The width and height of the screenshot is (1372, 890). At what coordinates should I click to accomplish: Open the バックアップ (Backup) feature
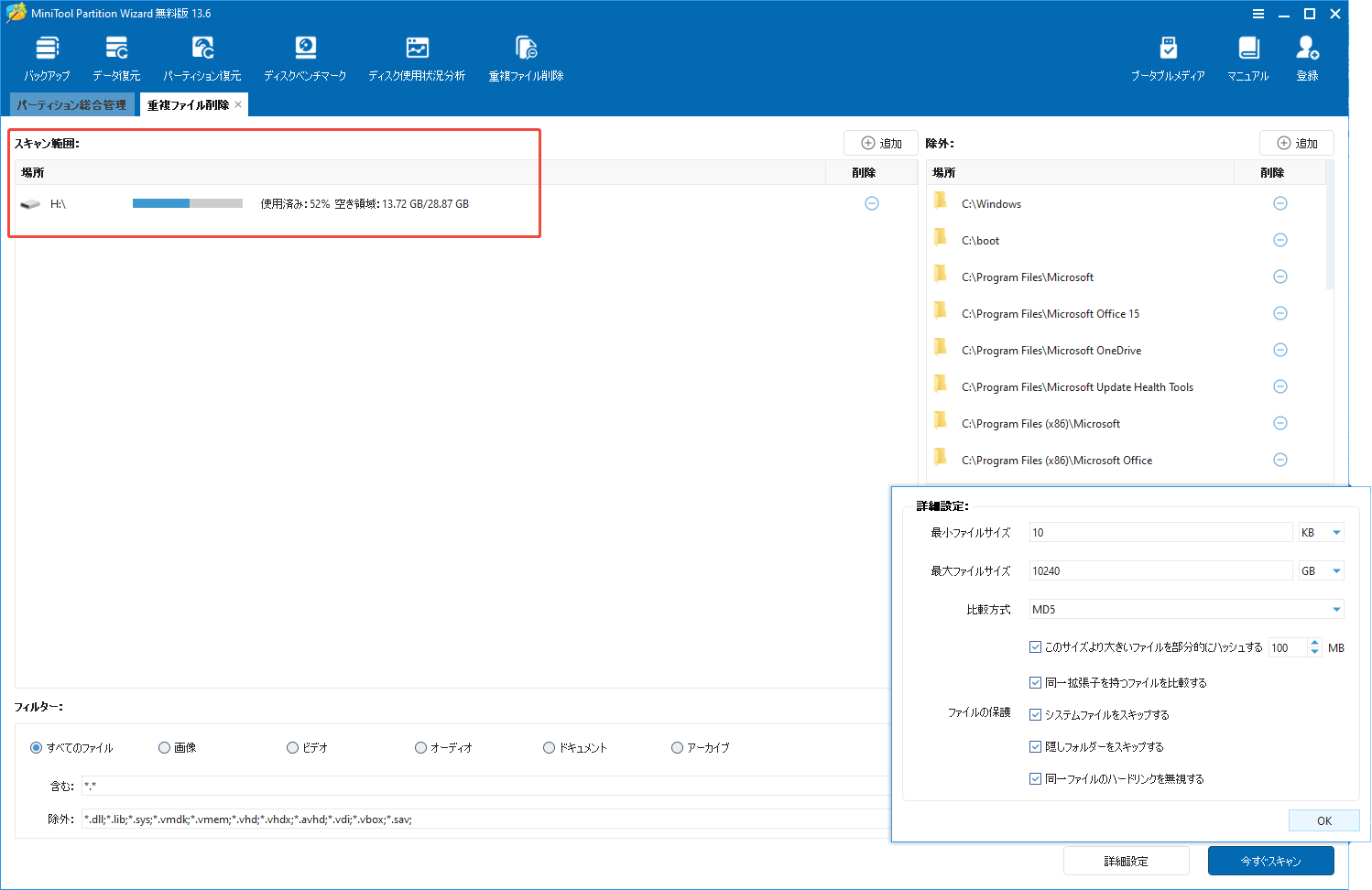click(x=46, y=55)
